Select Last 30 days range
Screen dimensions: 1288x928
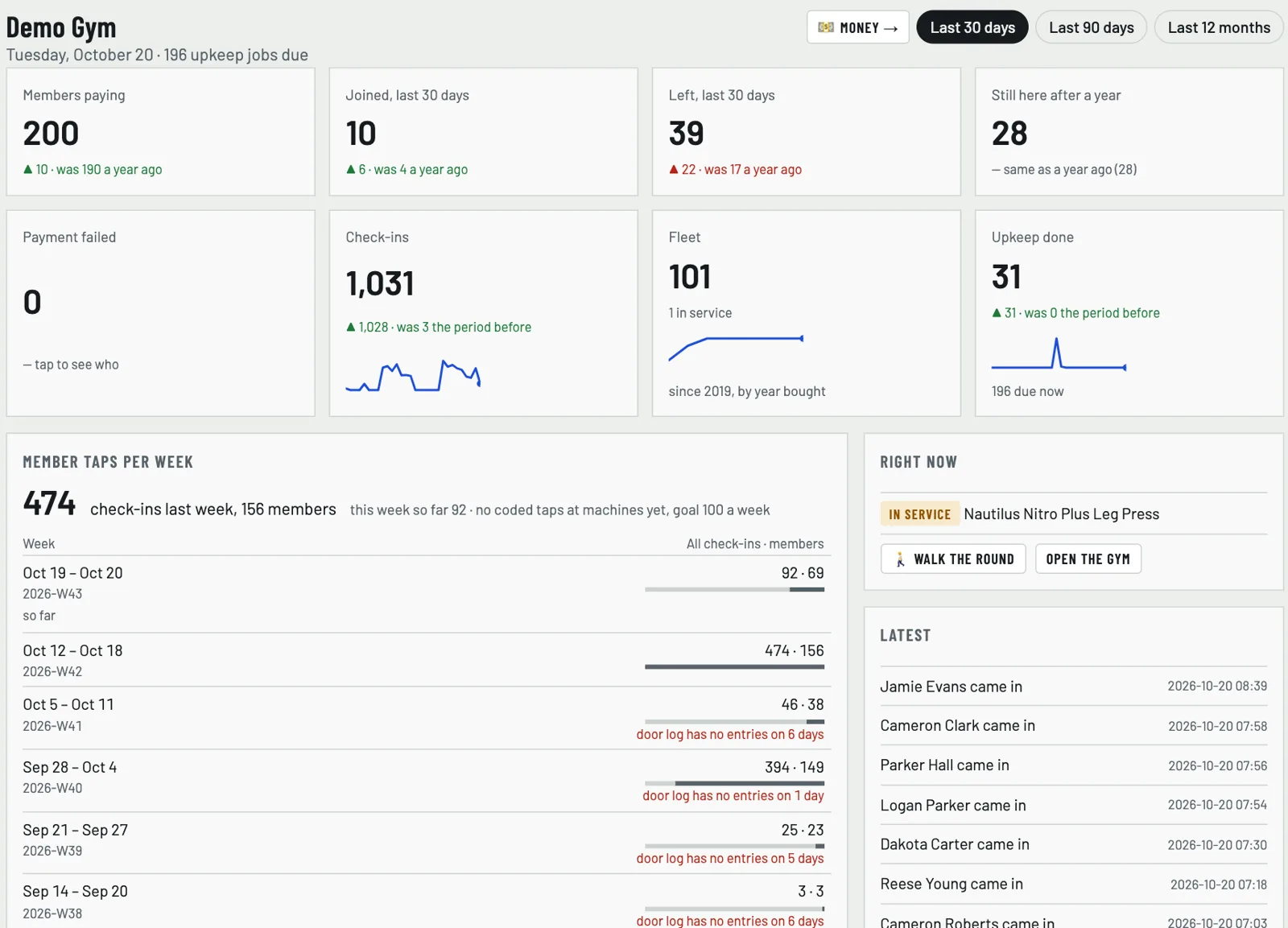pos(972,27)
